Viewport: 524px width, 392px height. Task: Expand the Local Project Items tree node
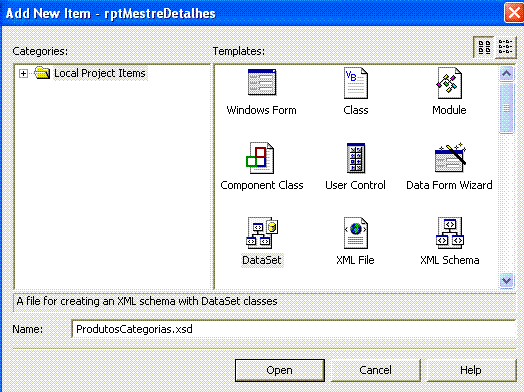(23, 73)
